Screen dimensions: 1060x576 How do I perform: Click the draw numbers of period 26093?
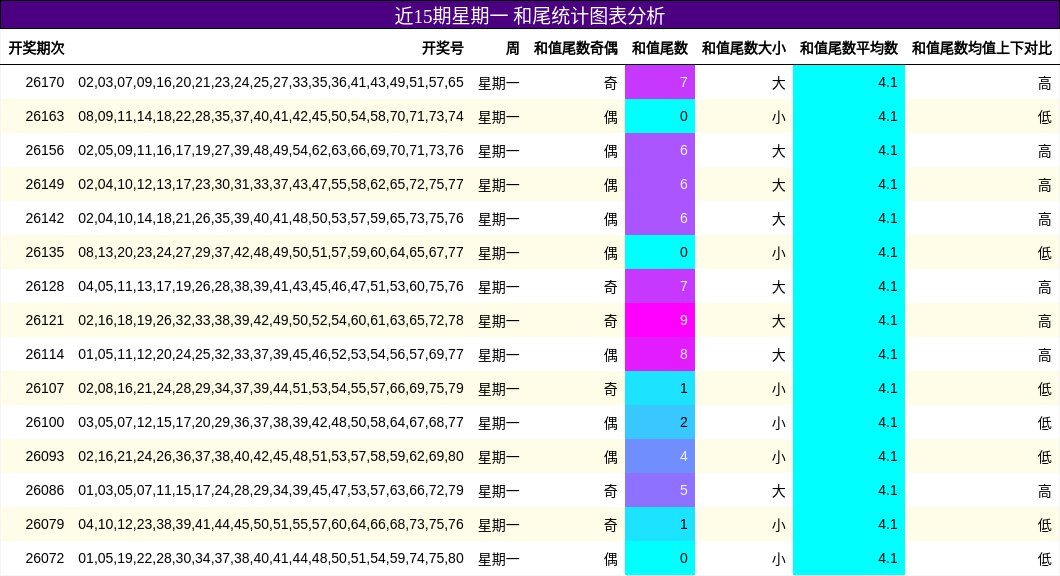pyautogui.click(x=271, y=456)
